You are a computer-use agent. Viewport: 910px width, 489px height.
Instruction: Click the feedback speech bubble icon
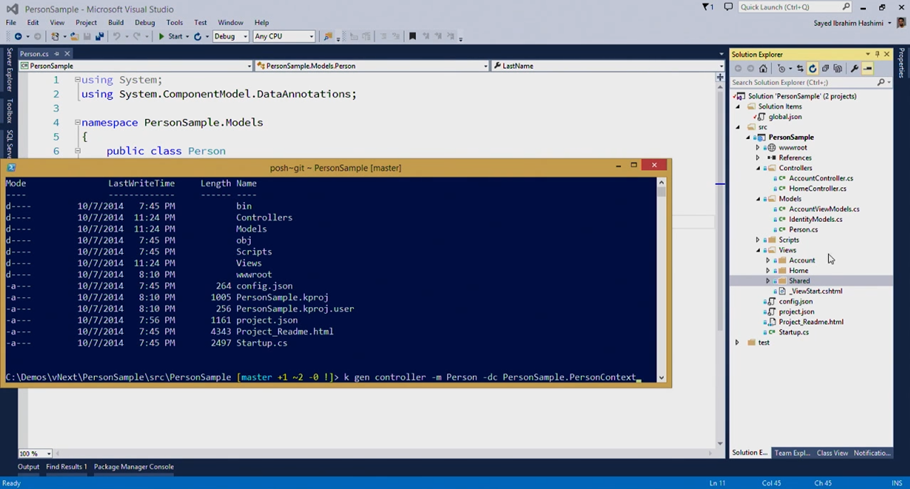(x=728, y=7)
